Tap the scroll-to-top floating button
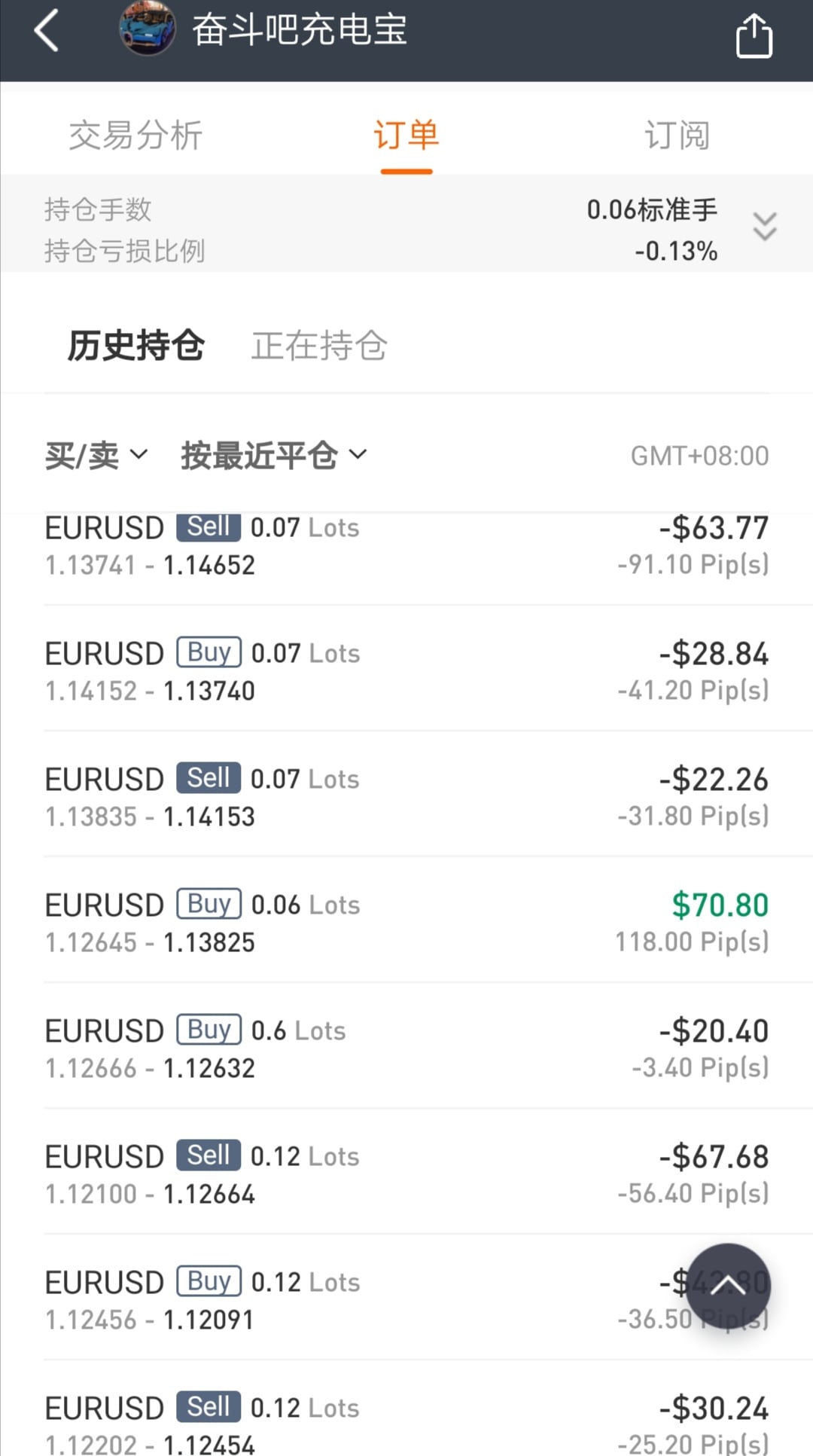813x1456 pixels. (x=728, y=1286)
